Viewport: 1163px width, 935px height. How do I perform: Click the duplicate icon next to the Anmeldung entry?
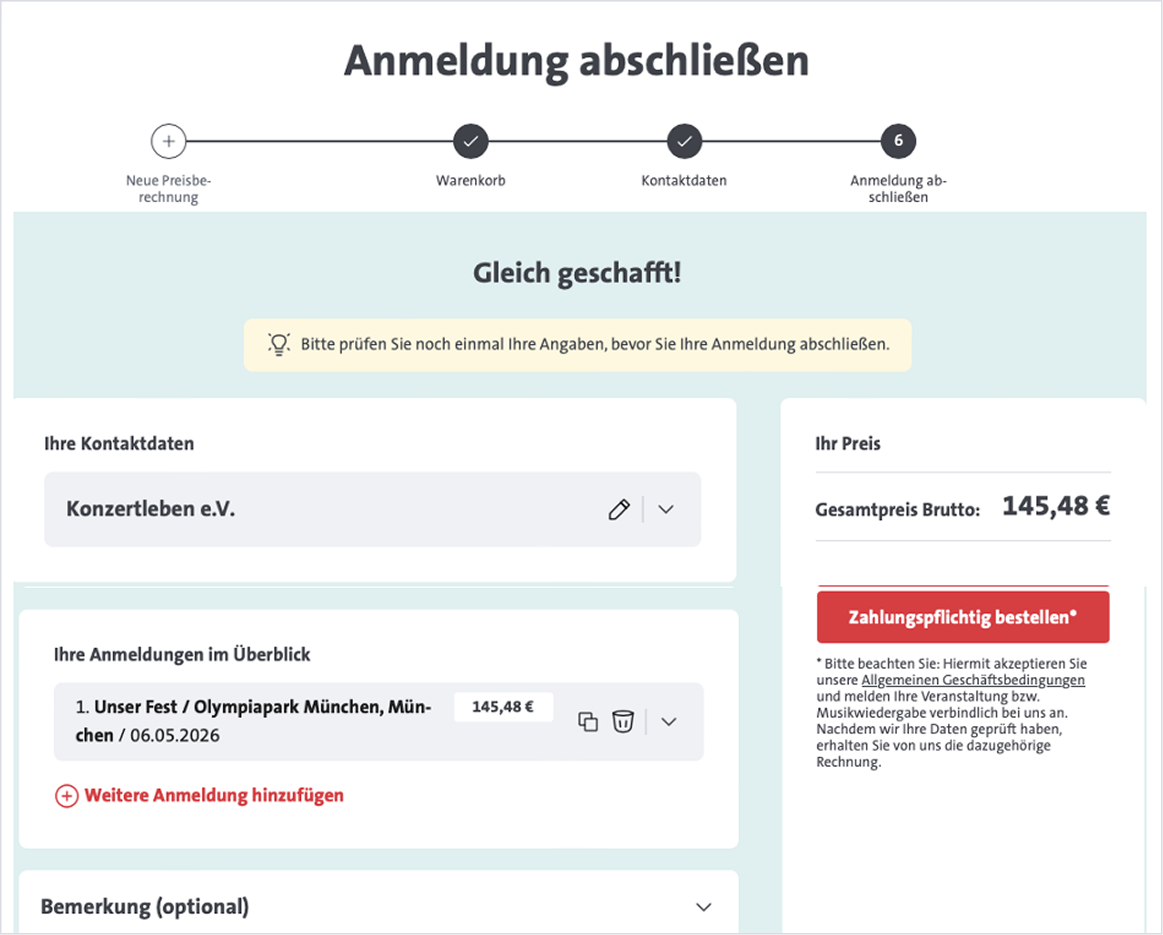pyautogui.click(x=588, y=721)
